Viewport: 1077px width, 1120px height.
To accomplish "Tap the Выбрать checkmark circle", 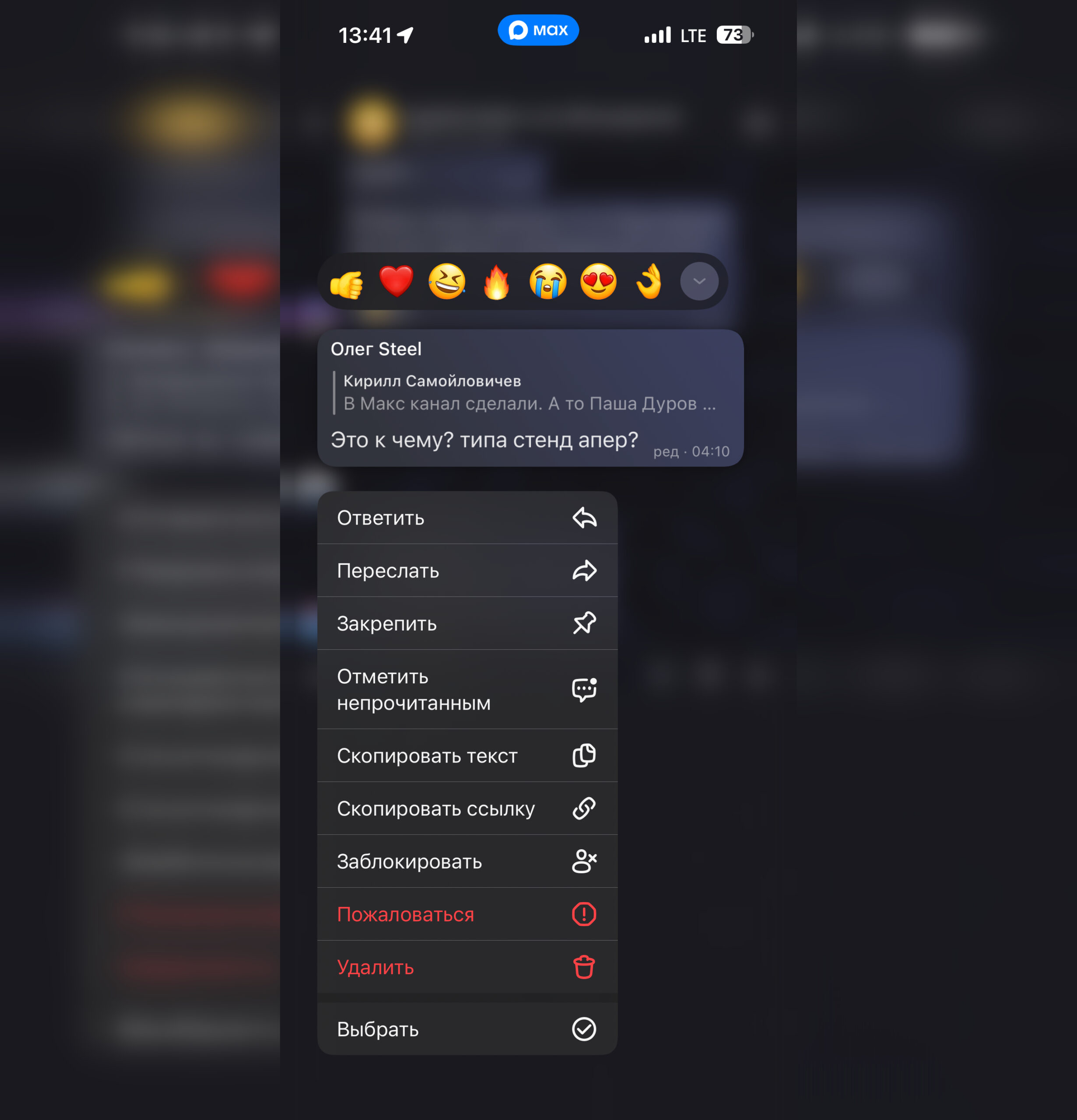I will tap(584, 1029).
